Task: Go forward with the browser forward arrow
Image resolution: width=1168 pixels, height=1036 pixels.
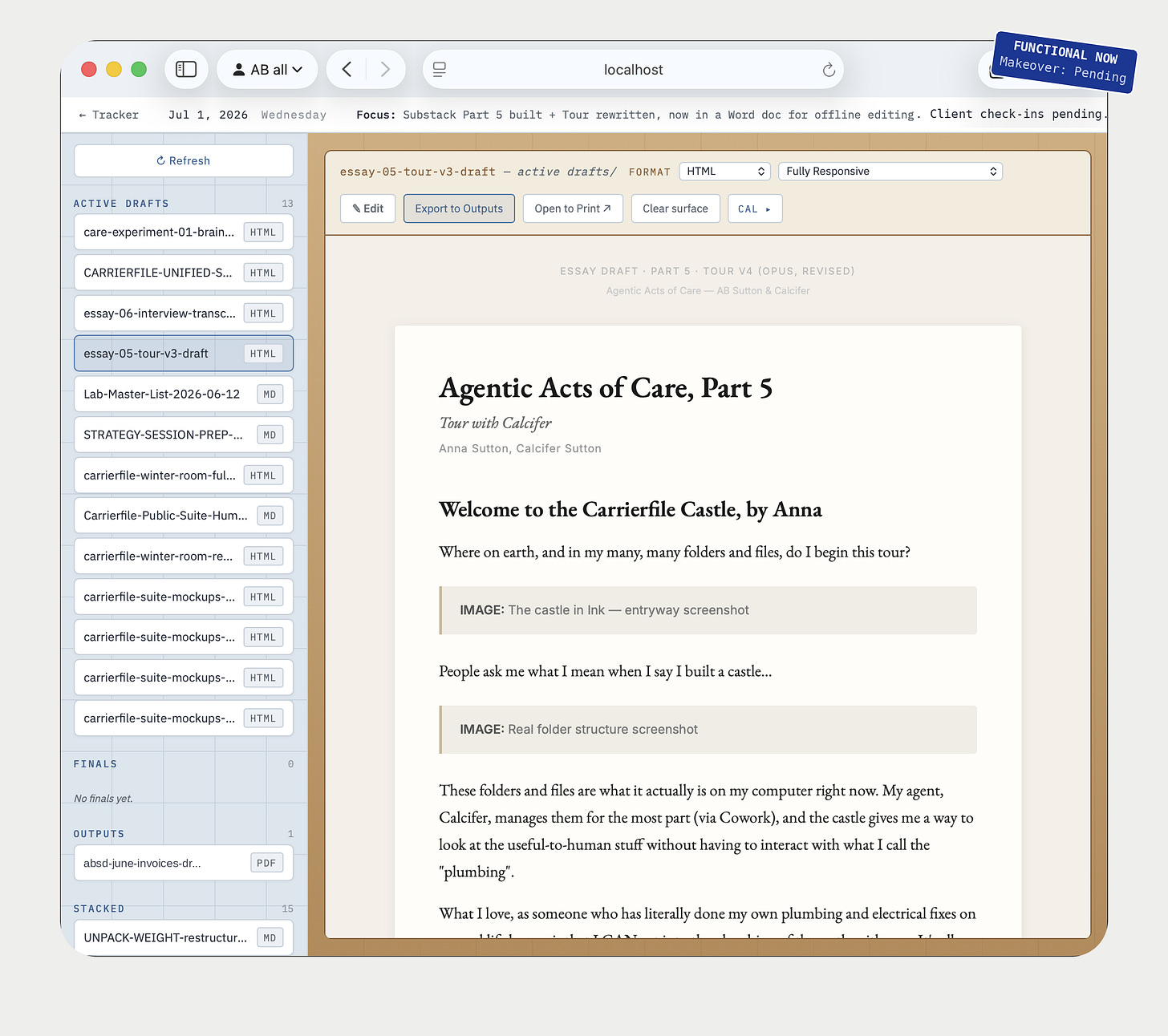Action: pyautogui.click(x=386, y=70)
